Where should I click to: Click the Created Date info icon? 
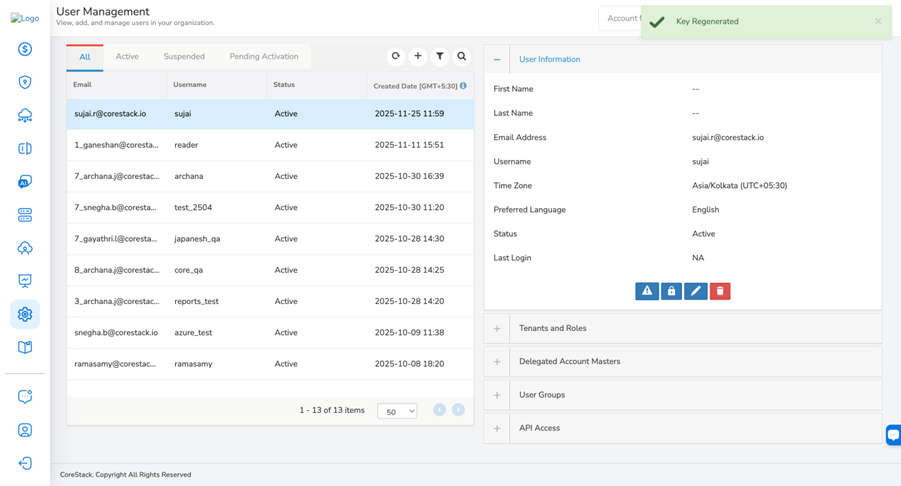463,86
